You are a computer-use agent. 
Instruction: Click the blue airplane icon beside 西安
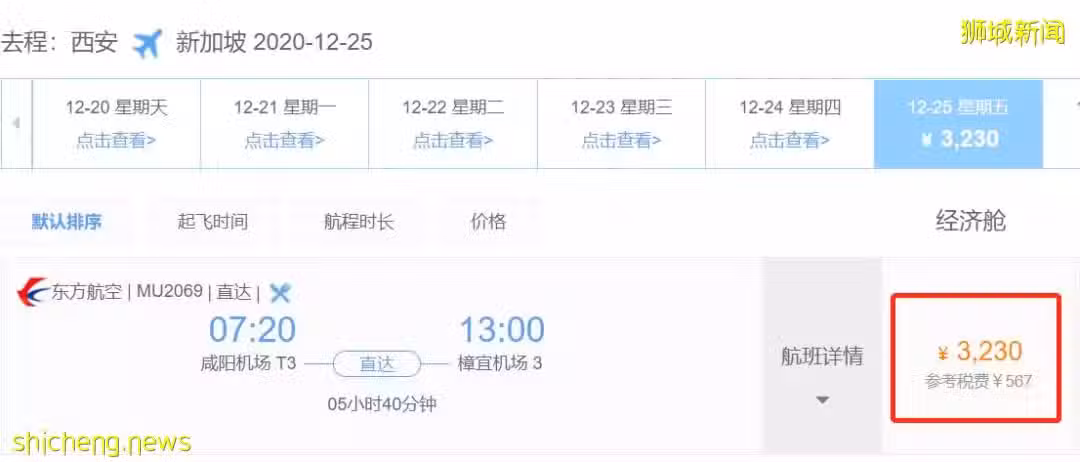(146, 43)
